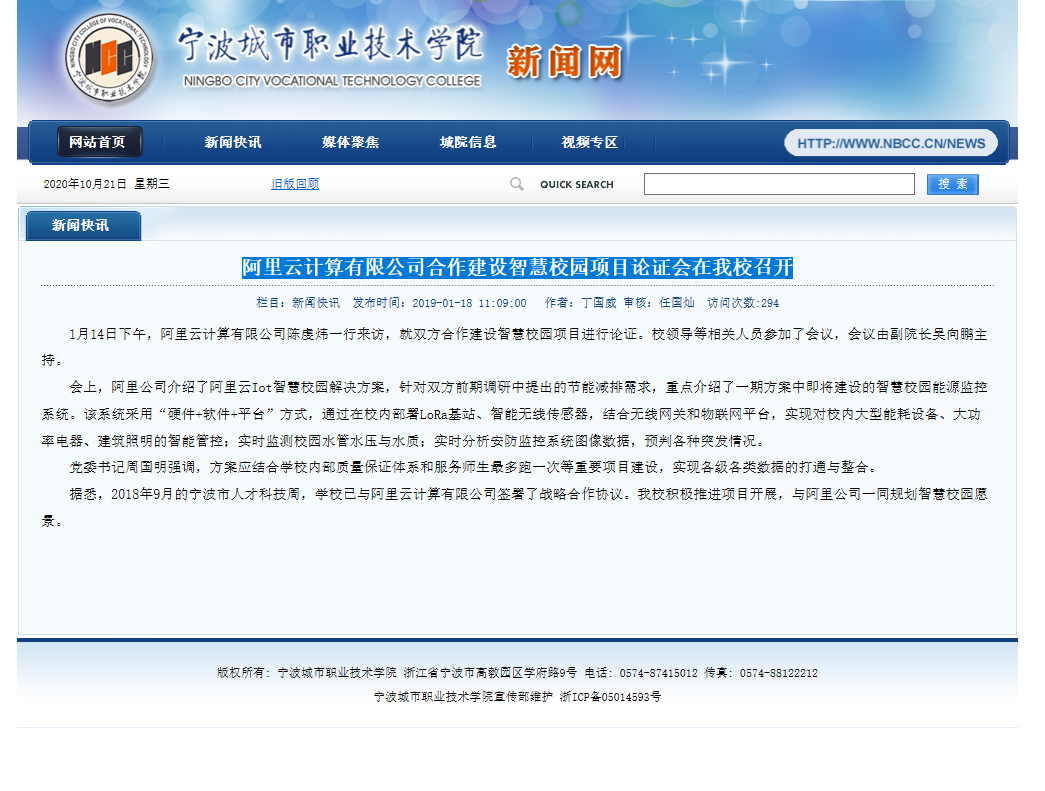Click the HTTP://WWW.NBCC.CN/NEWS banner link
The height and width of the screenshot is (791, 1045).
(891, 143)
